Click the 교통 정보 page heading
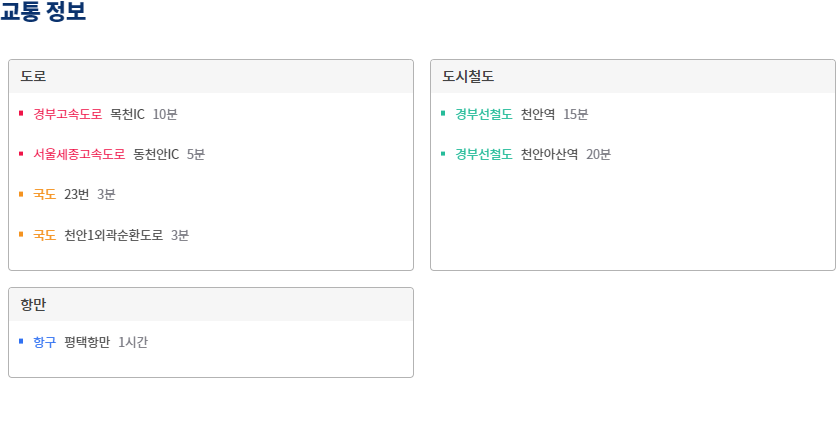The height and width of the screenshot is (433, 837). pyautogui.click(x=43, y=11)
